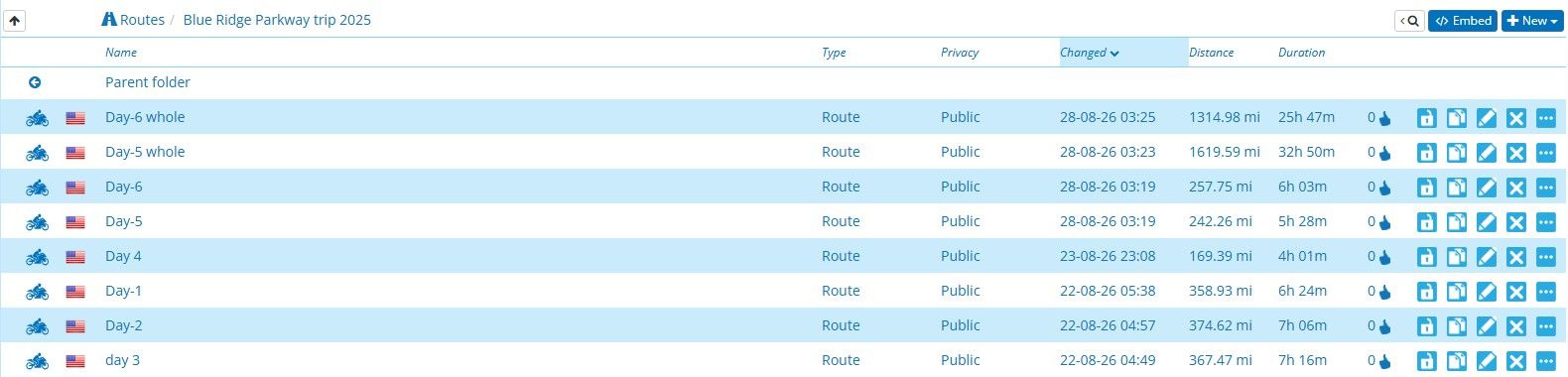The image size is (1568, 377).
Task: Edit the Day-6 route with the pencil icon
Action: coord(1486,188)
